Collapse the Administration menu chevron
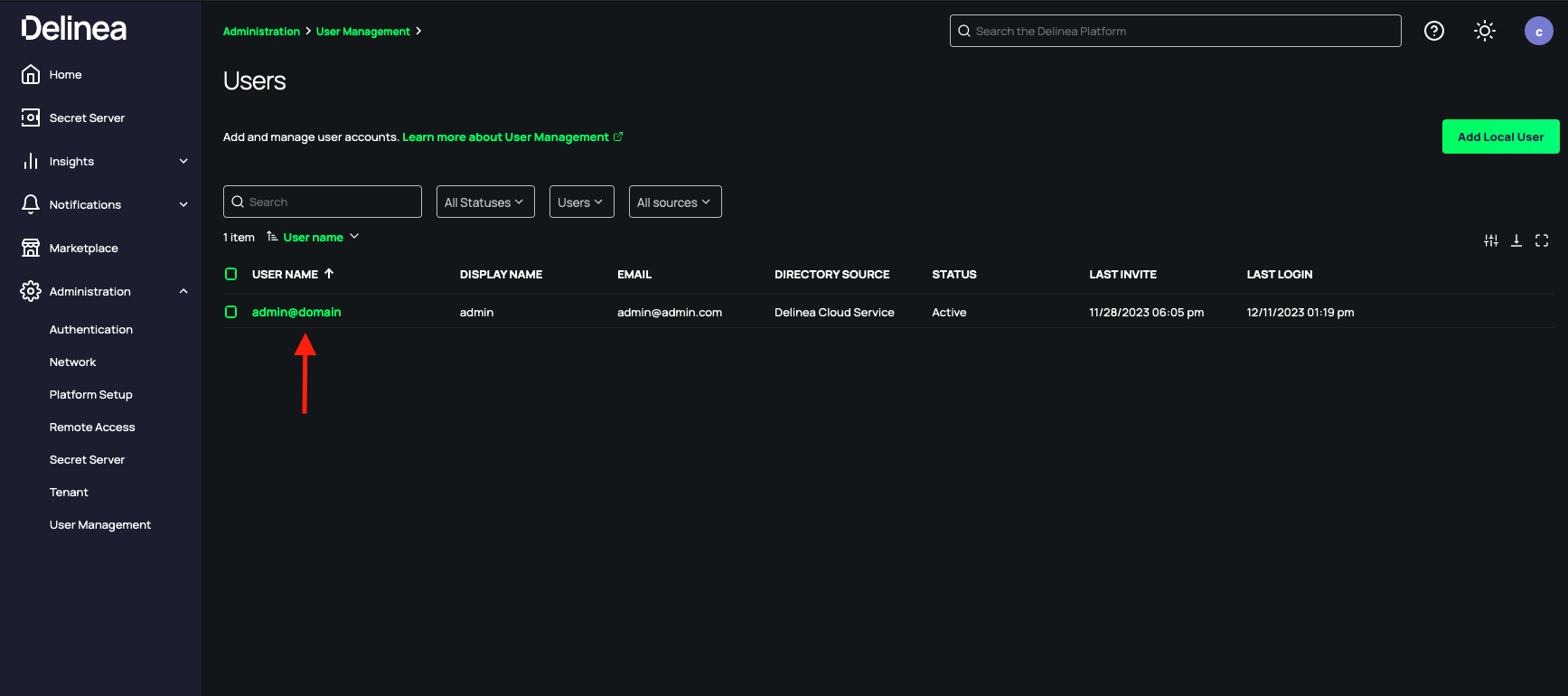 pyautogui.click(x=183, y=291)
